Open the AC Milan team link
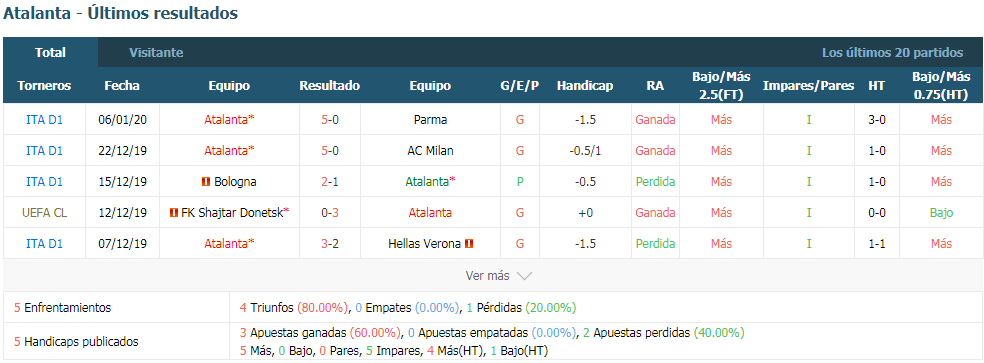The image size is (984, 363). 430,151
